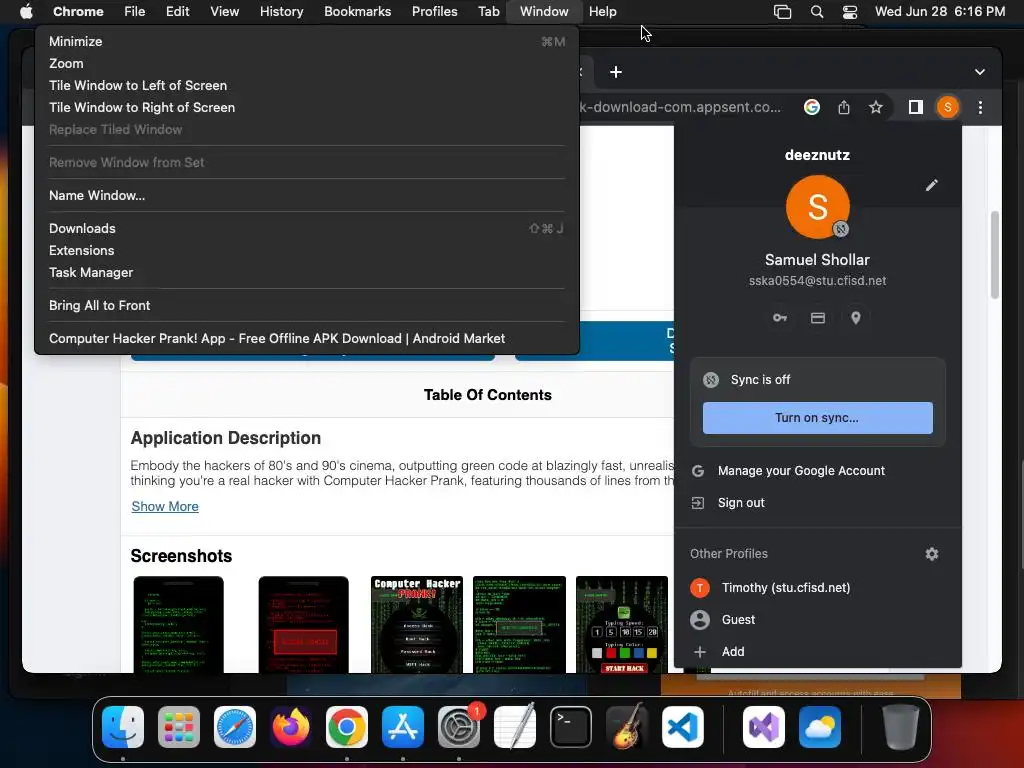The width and height of the screenshot is (1024, 768).
Task: Open the Apple menu
Action: (x=26, y=11)
